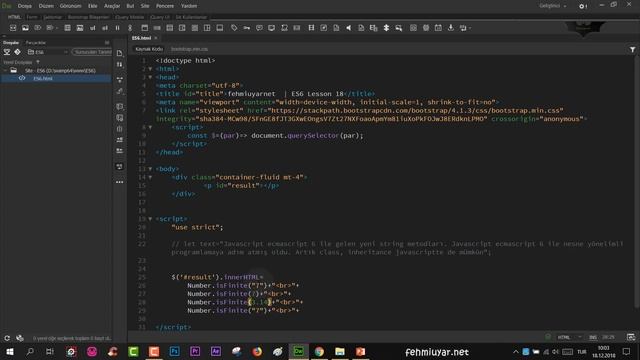
Task: Insert unordered list (ul) icon
Action: (x=93, y=28)
